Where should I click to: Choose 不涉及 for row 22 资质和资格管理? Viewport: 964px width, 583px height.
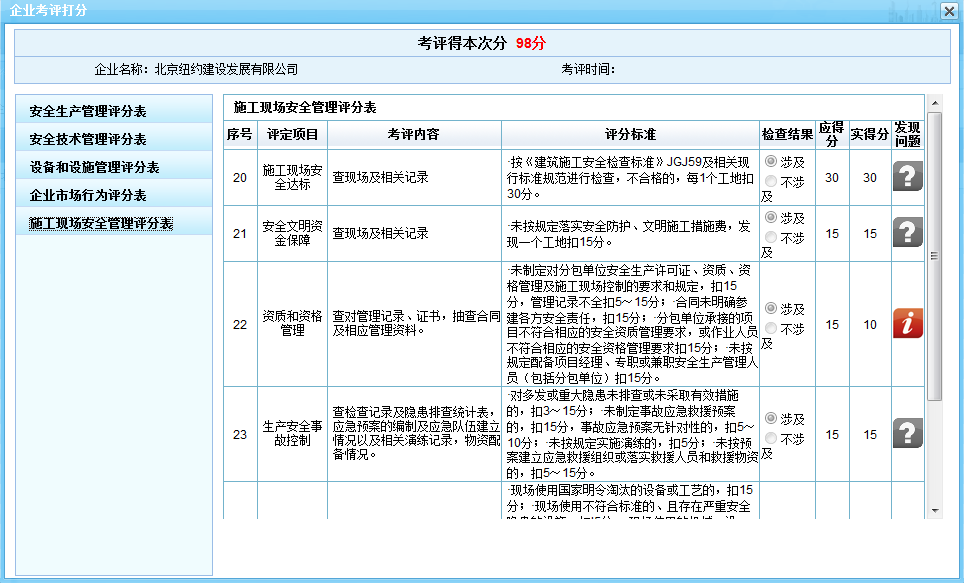point(771,328)
